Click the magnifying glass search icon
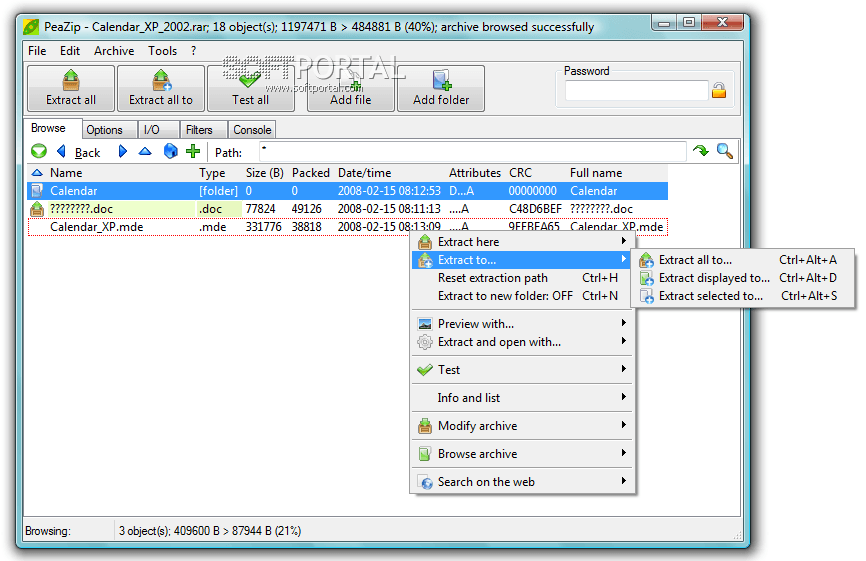The height and width of the screenshot is (561, 866). pos(725,151)
